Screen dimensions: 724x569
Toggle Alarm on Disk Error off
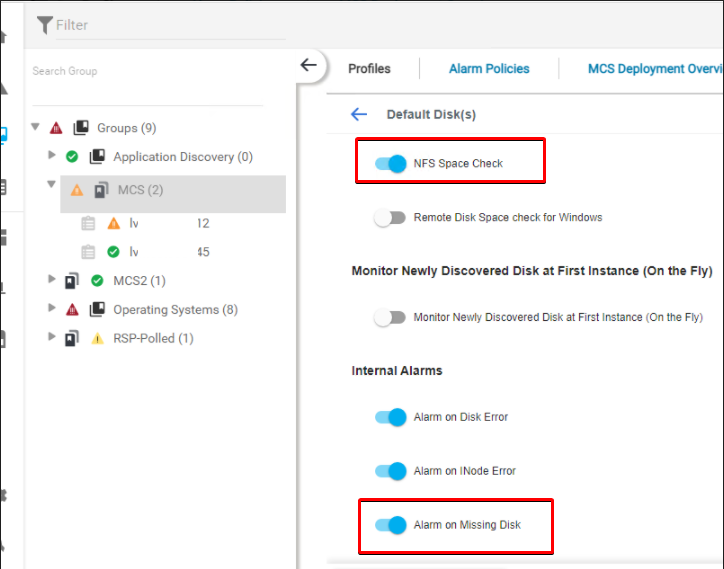pyautogui.click(x=391, y=417)
